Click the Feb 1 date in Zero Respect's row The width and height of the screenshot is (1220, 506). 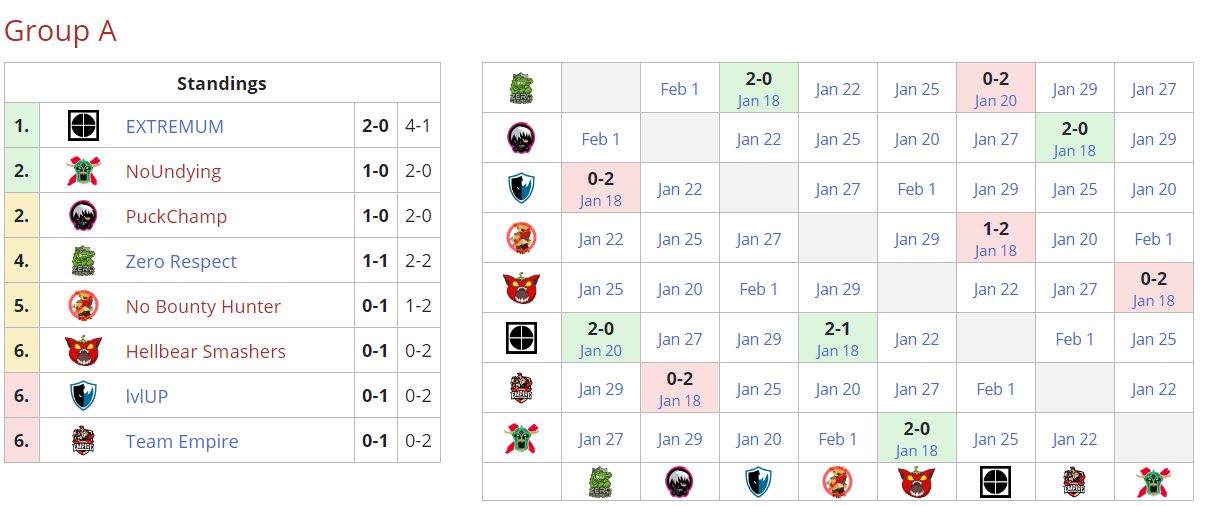point(680,89)
